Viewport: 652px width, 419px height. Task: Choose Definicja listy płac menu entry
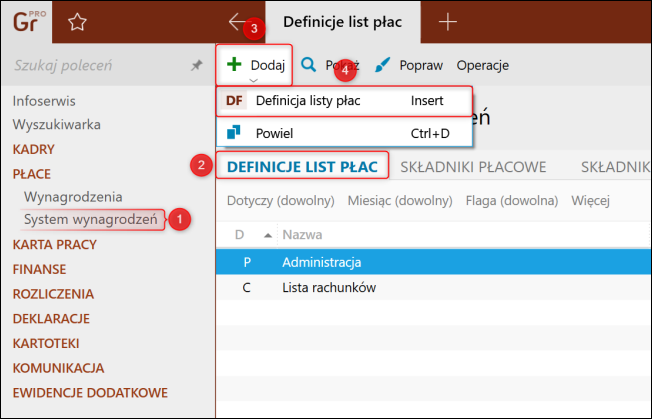click(x=344, y=101)
